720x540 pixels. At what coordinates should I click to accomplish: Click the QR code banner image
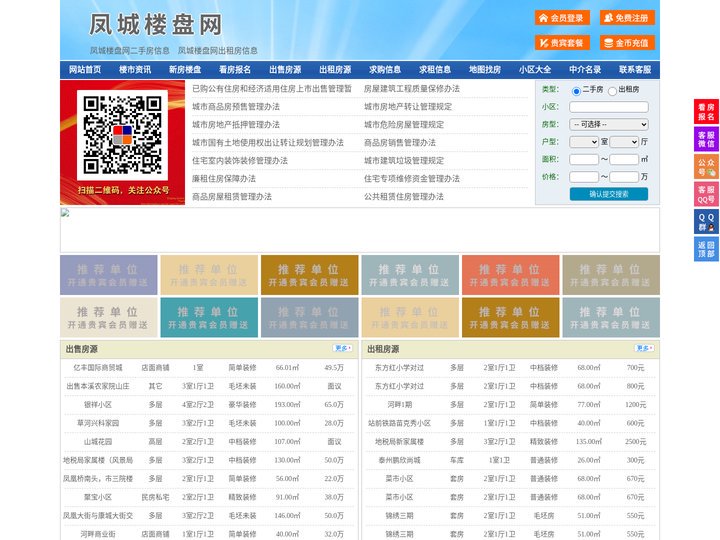click(123, 142)
